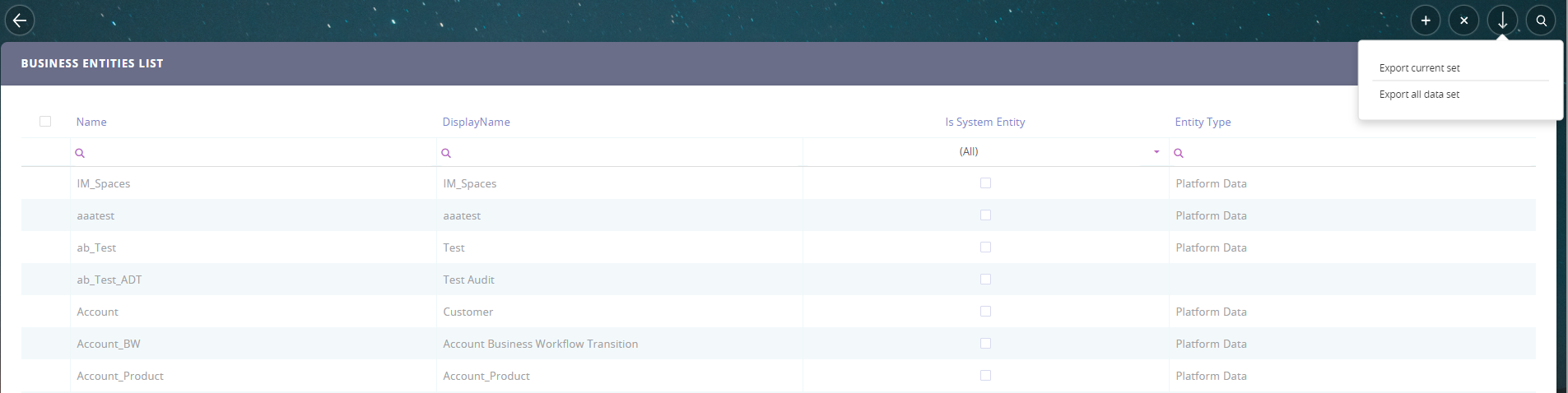The image size is (1568, 393).
Task: Toggle Is System Entity checkbox for ab_Test_ADT
Action: click(985, 280)
